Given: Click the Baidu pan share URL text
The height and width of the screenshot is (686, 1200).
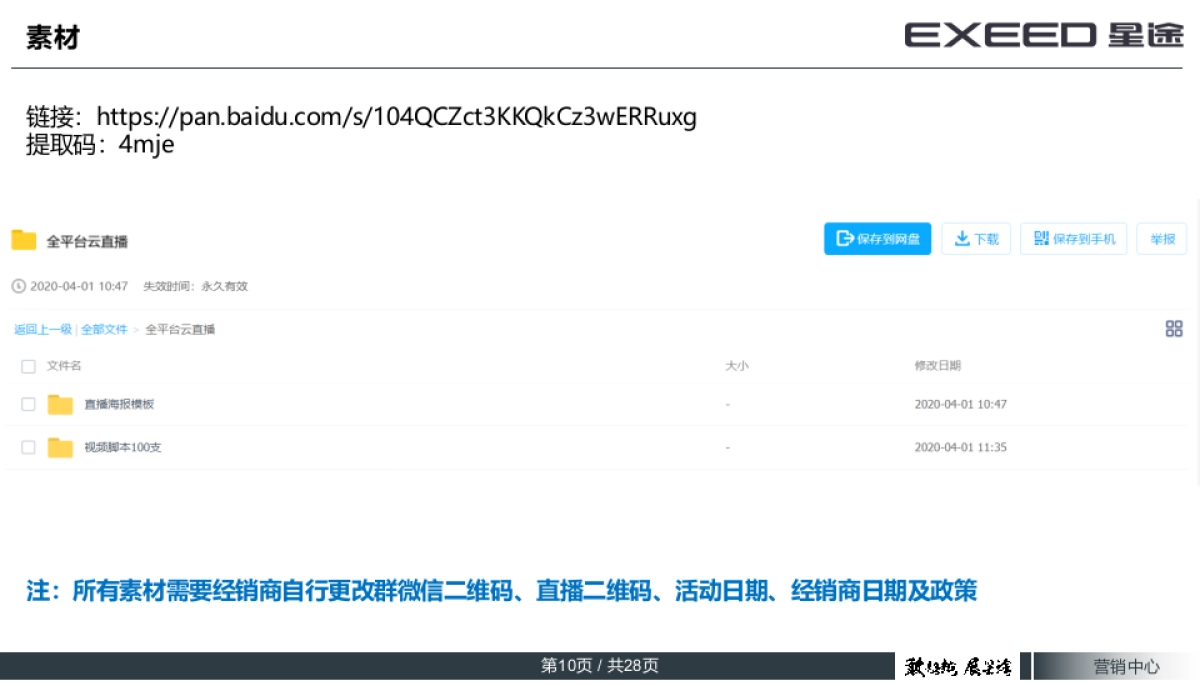Looking at the screenshot, I should tap(396, 117).
